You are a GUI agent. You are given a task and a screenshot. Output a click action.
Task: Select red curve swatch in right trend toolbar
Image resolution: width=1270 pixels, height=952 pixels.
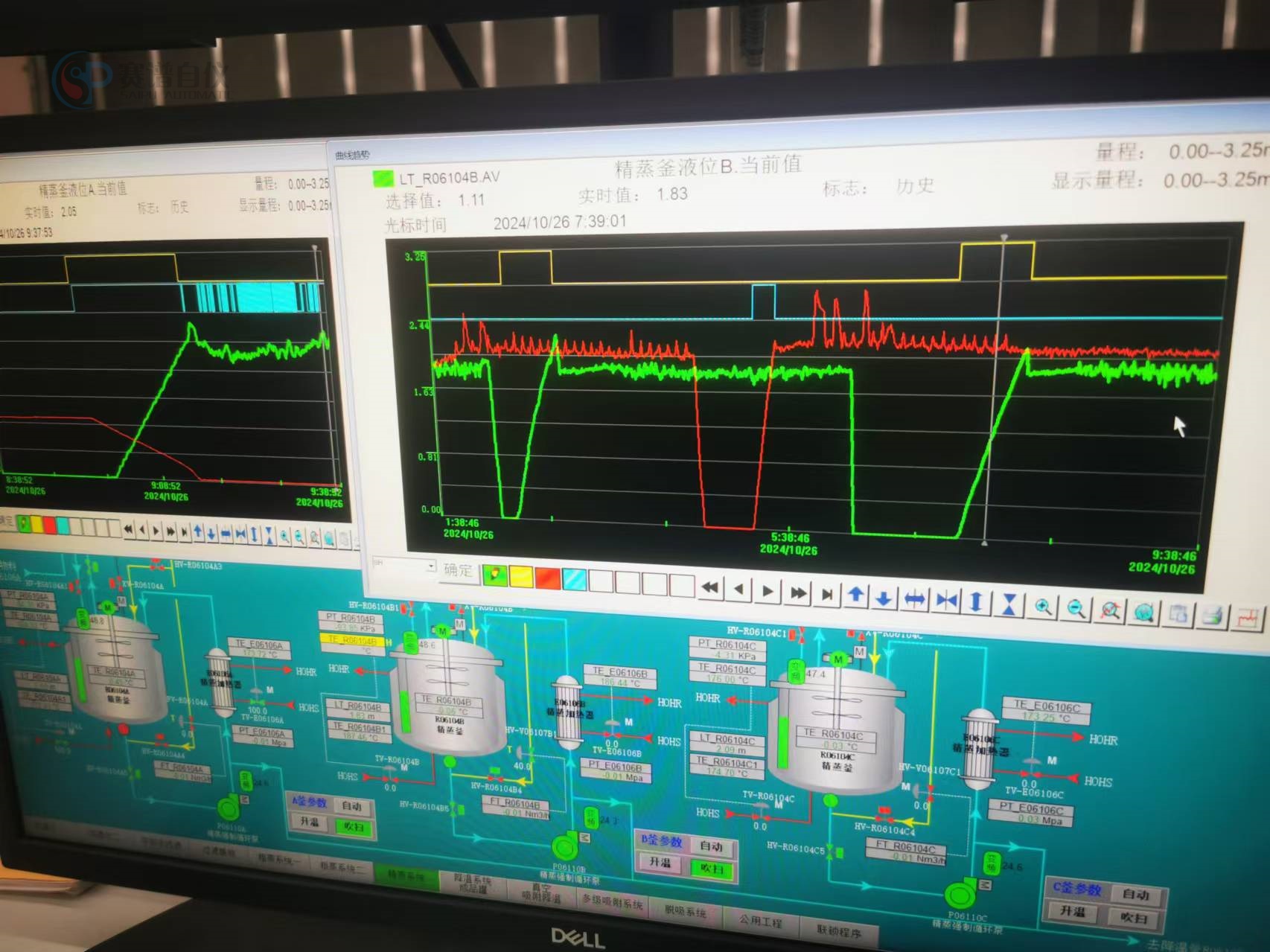[547, 578]
